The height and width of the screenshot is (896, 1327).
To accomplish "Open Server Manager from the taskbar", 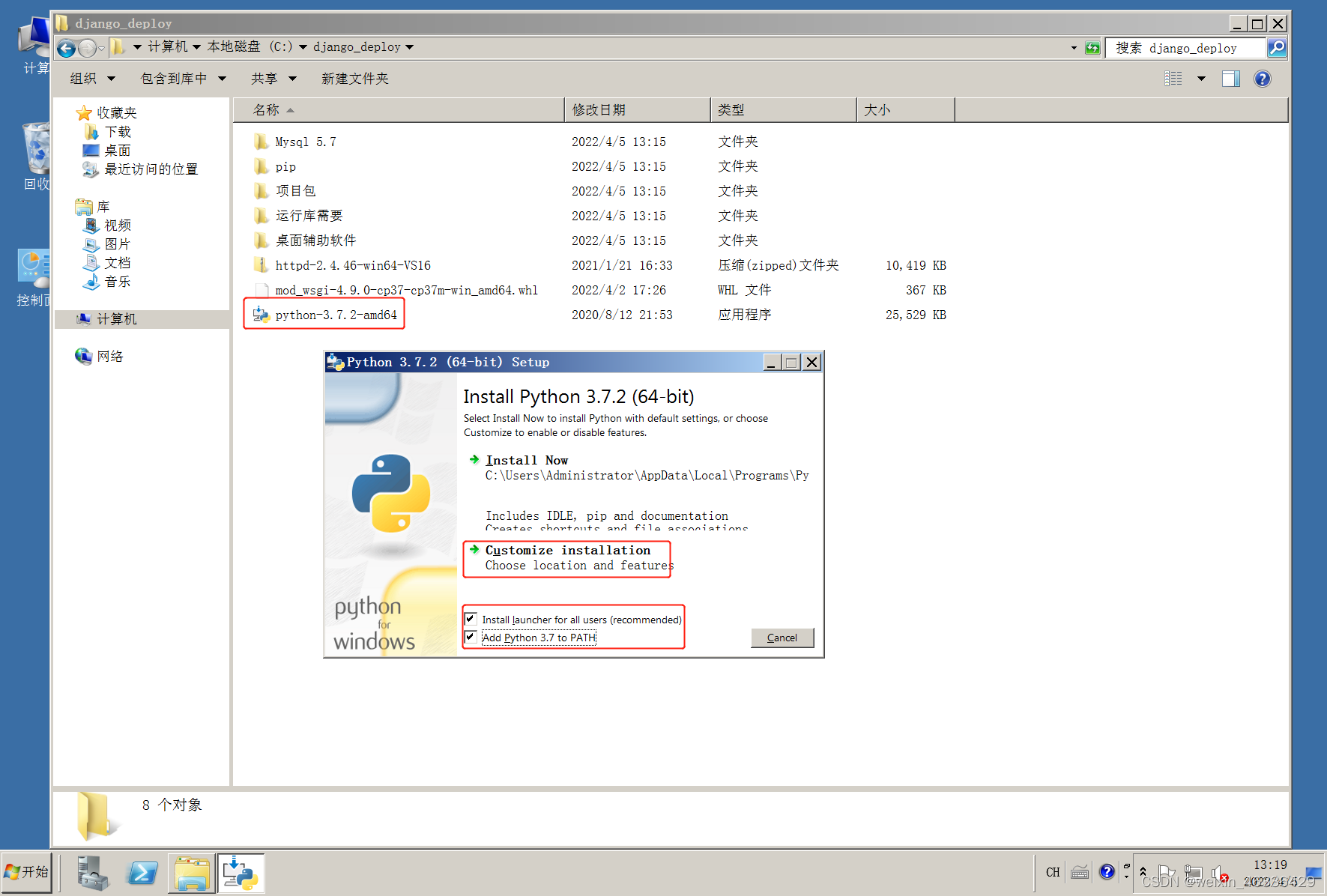I will point(93,874).
